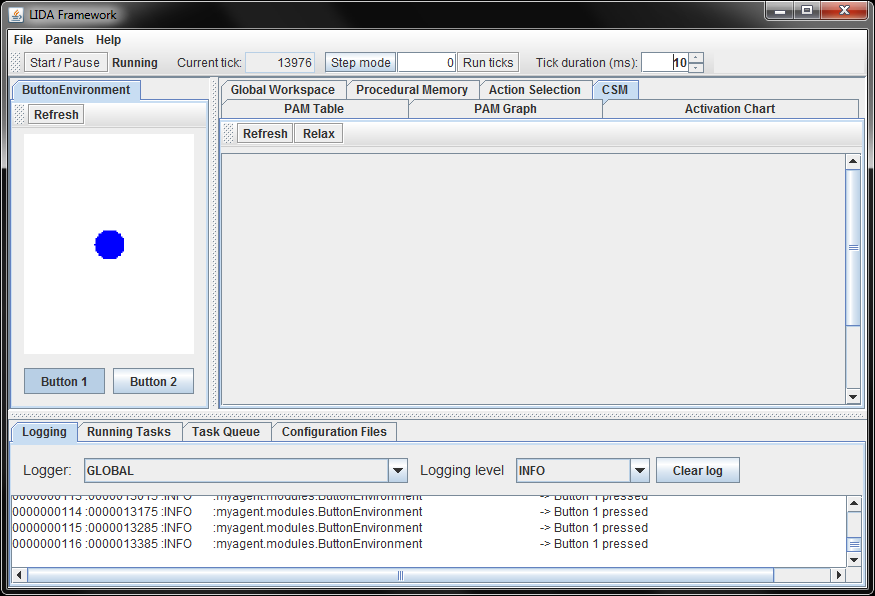Viewport: 875px width, 596px height.
Task: Expand the Logging level INFO dropdown
Action: 640,471
